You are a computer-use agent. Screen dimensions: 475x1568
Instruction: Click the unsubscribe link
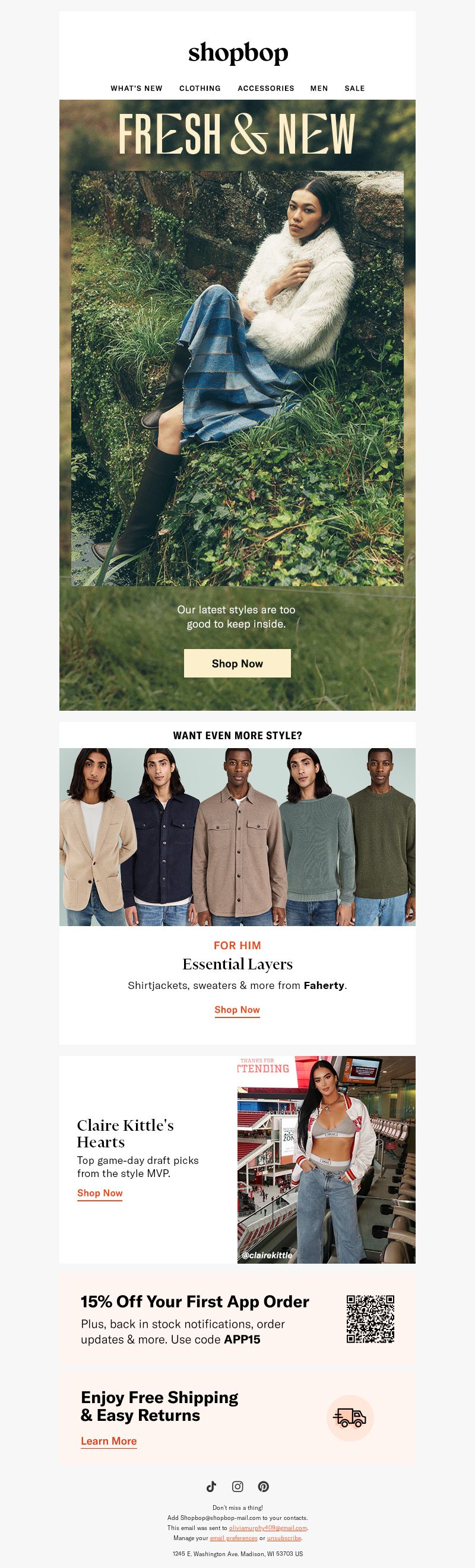click(x=284, y=1538)
